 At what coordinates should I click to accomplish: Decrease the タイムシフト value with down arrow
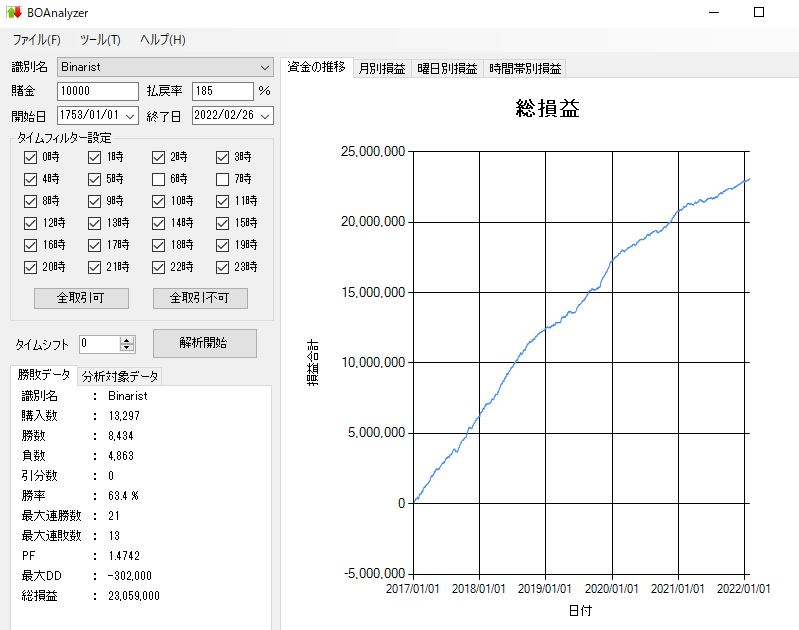click(127, 348)
